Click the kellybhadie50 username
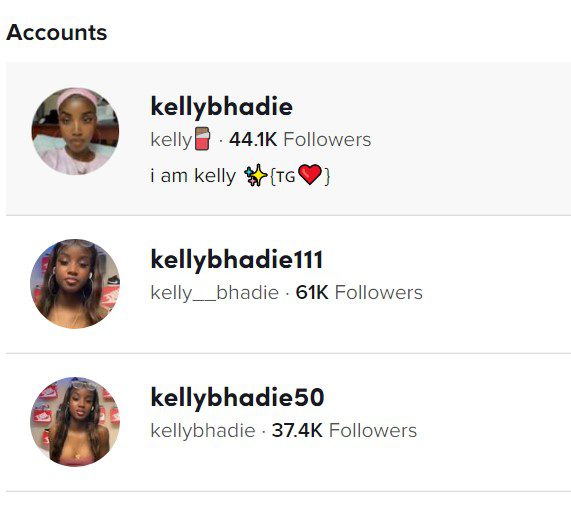This screenshot has height=516, width=571. click(237, 398)
